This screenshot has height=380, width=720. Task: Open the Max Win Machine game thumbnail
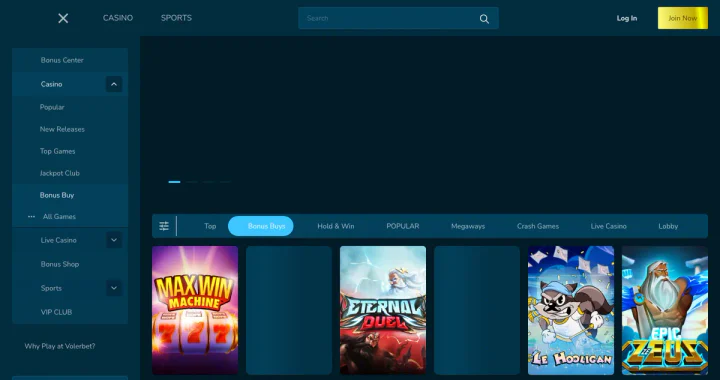click(195, 310)
